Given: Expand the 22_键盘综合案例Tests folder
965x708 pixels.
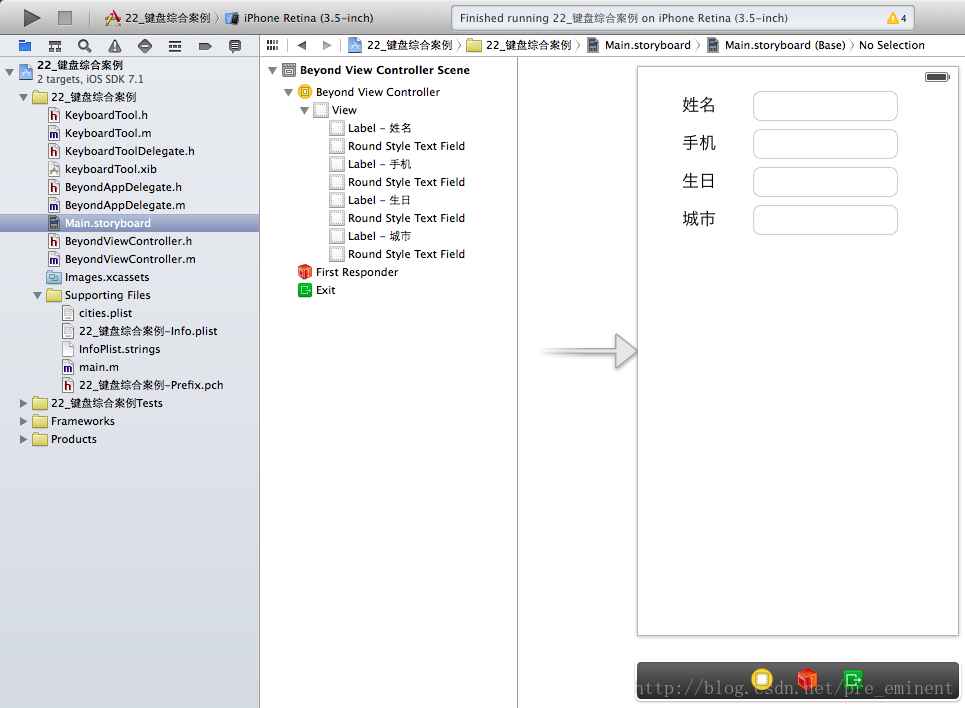Looking at the screenshot, I should pos(23,403).
